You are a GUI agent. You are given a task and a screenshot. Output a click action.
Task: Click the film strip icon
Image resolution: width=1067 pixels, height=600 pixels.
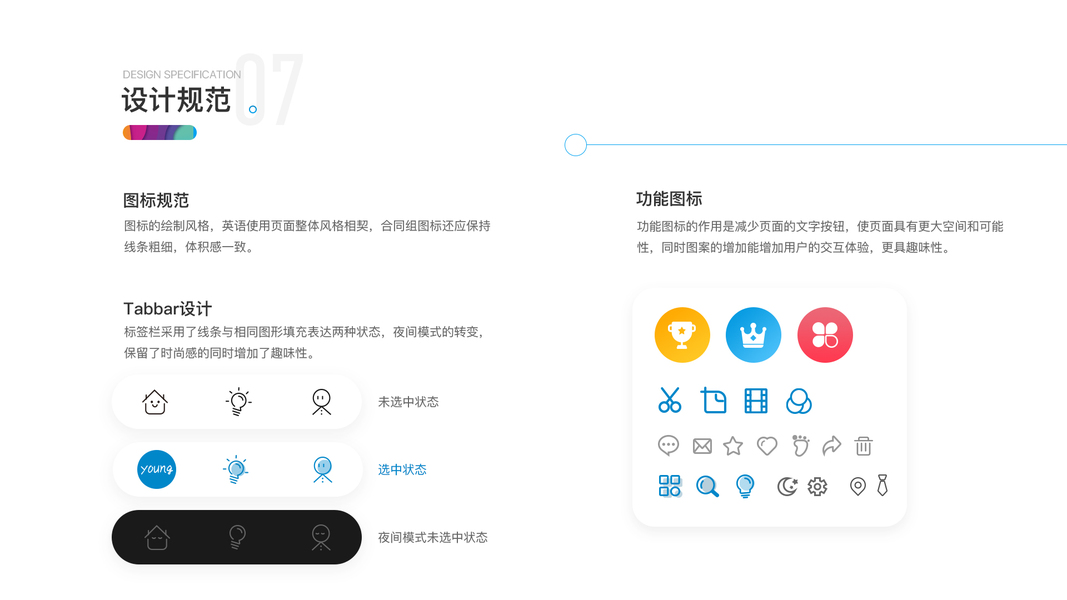pyautogui.click(x=756, y=401)
